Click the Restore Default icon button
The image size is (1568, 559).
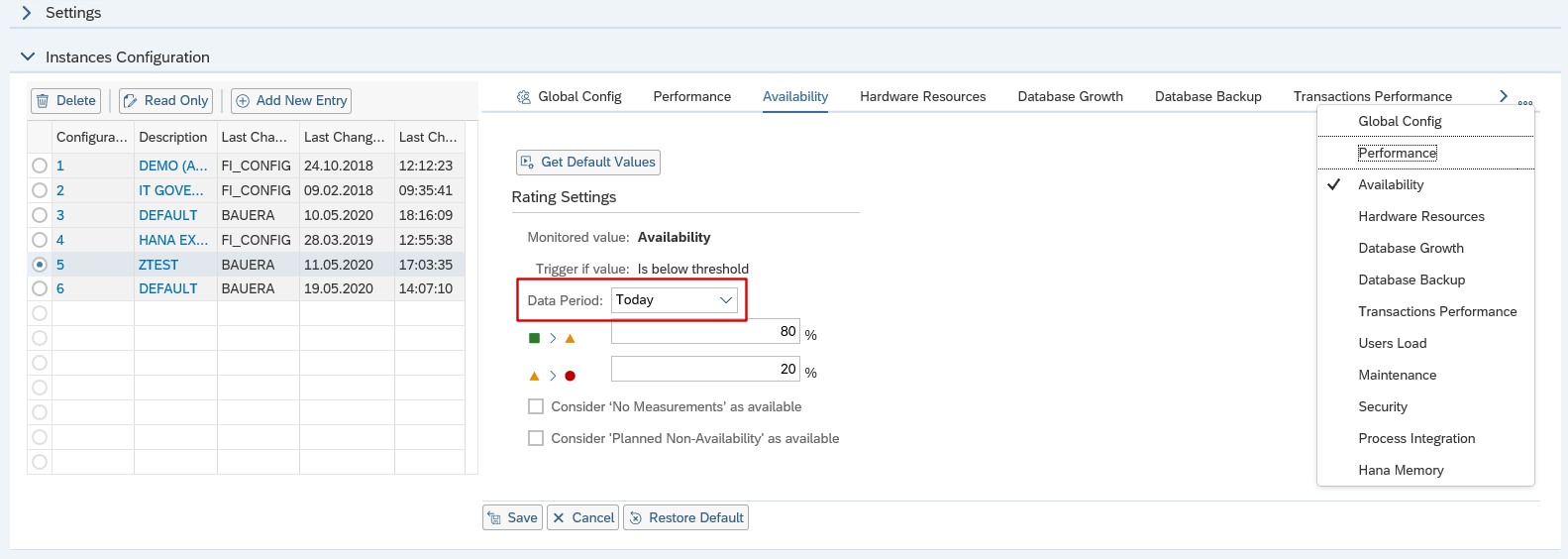click(636, 518)
